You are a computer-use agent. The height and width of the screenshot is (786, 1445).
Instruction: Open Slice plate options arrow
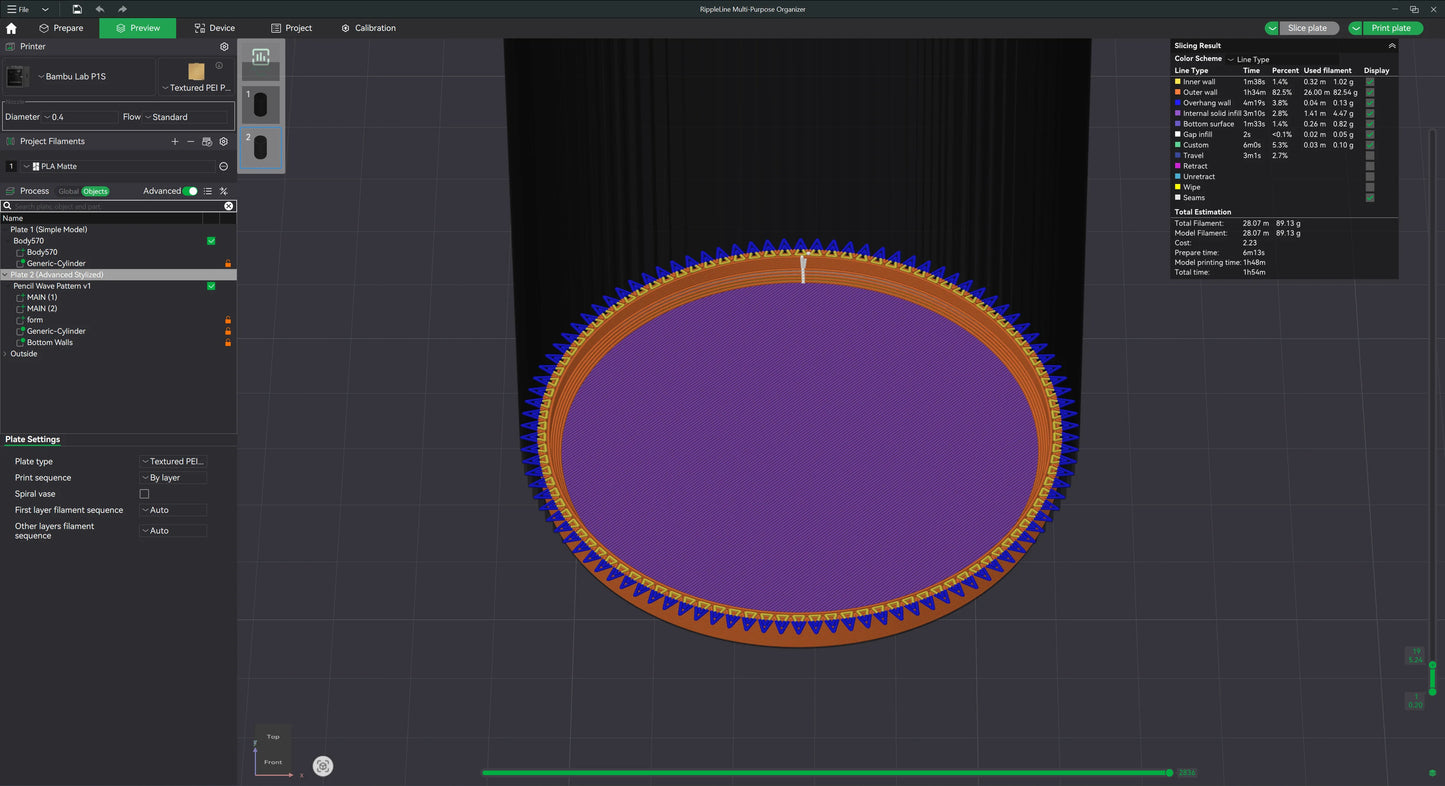(x=1272, y=28)
